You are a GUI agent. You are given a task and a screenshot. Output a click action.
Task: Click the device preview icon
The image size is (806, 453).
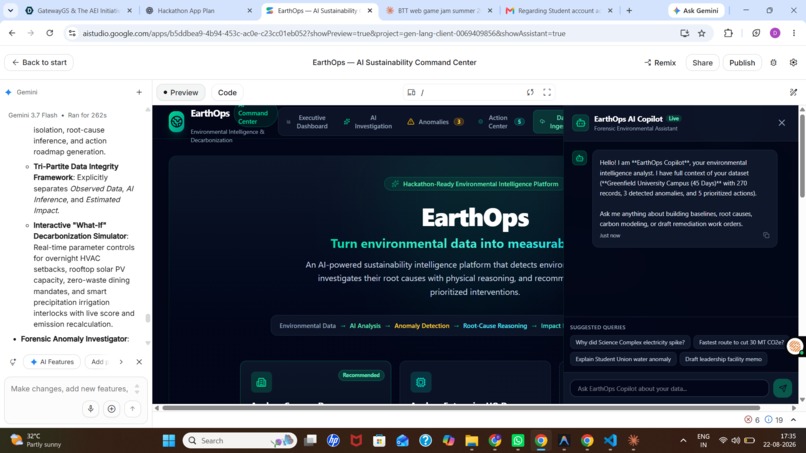tap(411, 93)
